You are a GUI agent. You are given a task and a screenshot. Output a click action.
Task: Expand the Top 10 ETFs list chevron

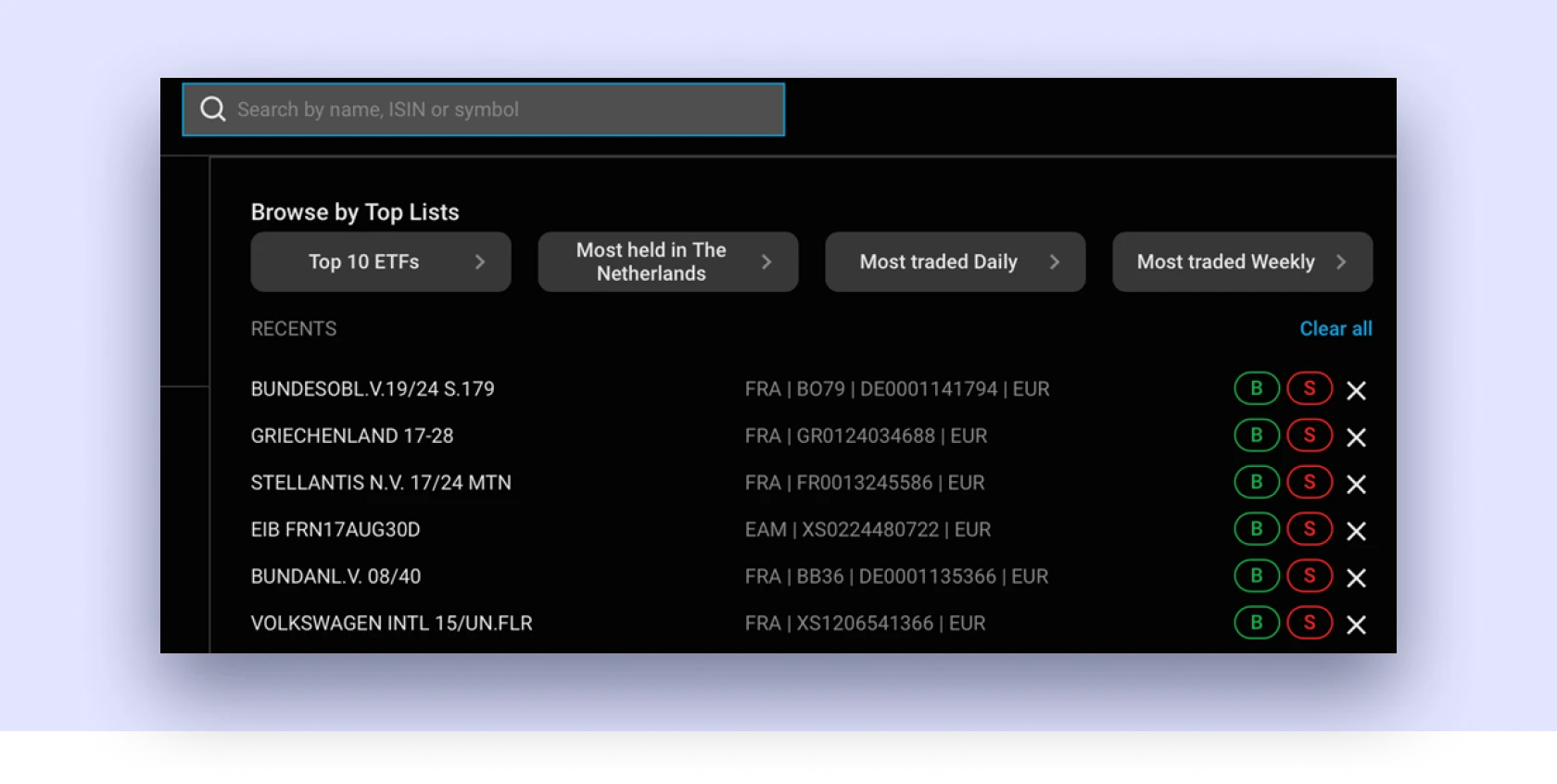[x=480, y=262]
